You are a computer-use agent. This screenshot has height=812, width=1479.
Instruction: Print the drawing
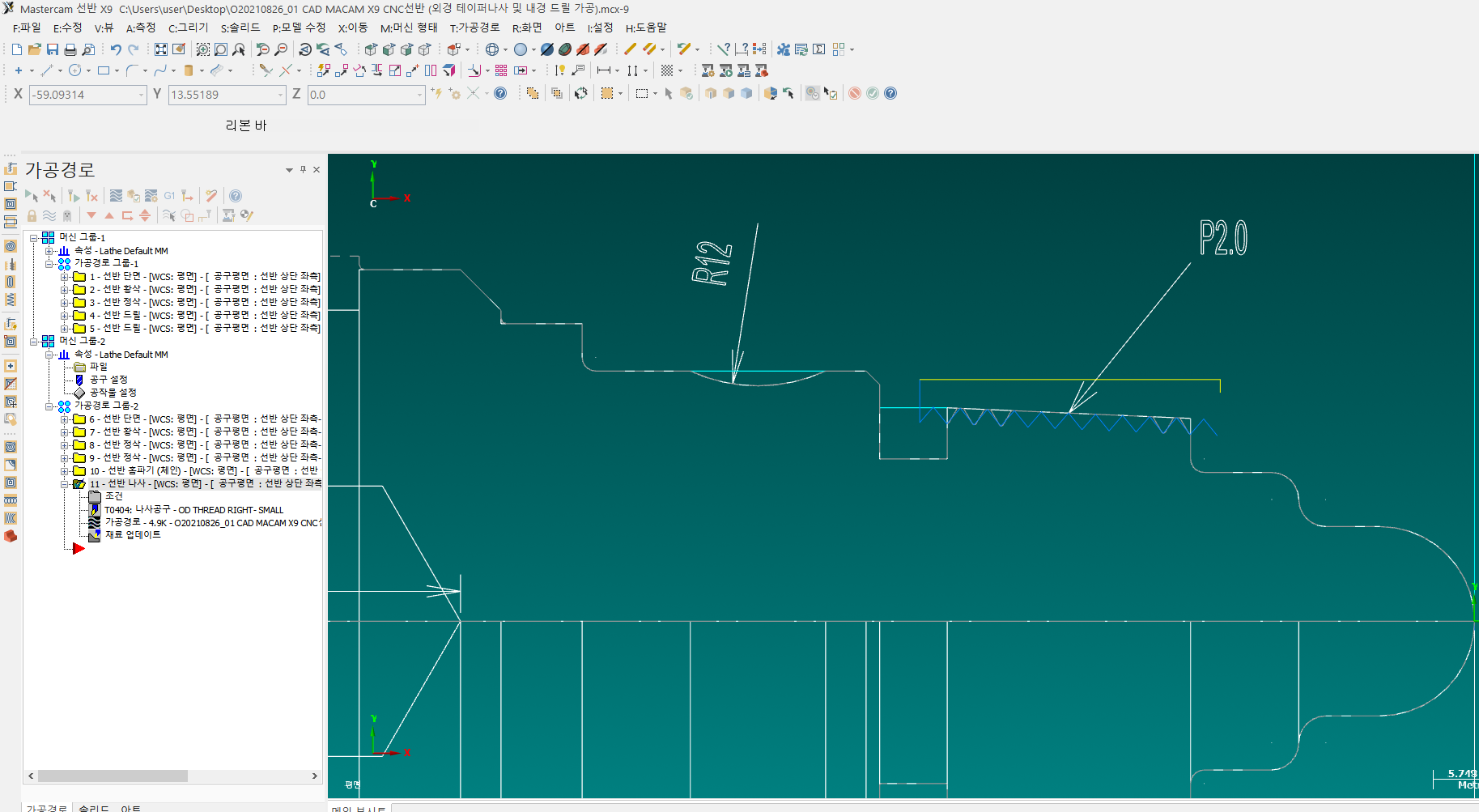pos(70,49)
